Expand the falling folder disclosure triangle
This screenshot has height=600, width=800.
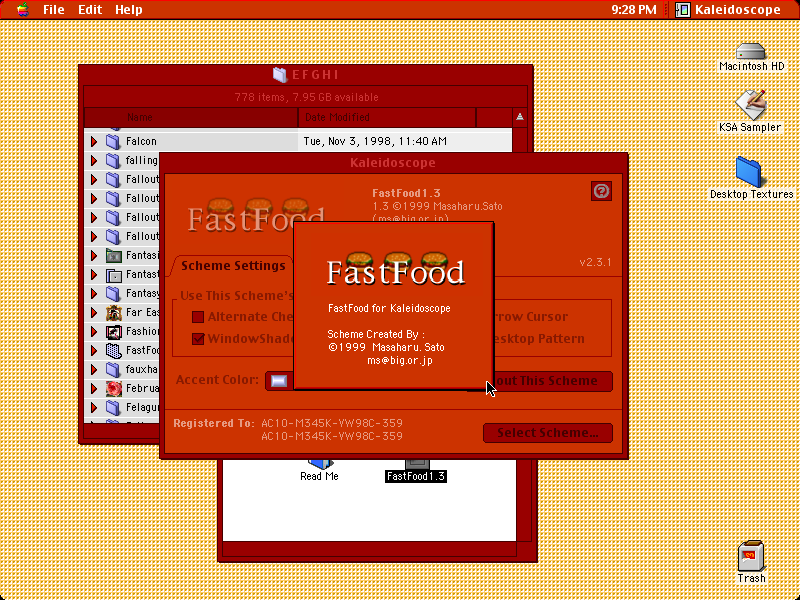94,161
